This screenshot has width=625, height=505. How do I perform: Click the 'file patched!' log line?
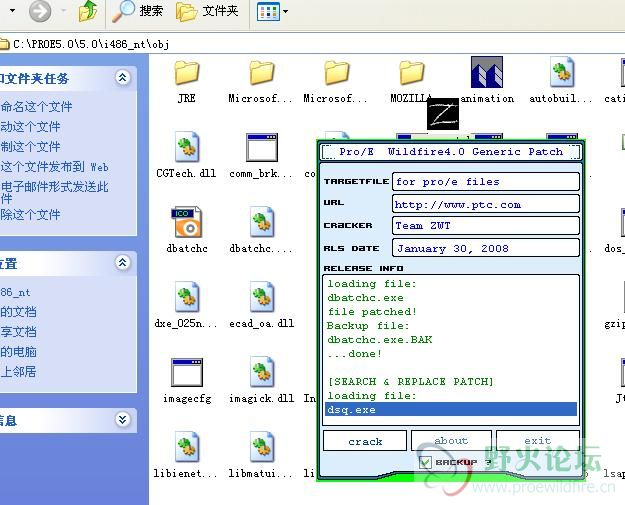372,312
